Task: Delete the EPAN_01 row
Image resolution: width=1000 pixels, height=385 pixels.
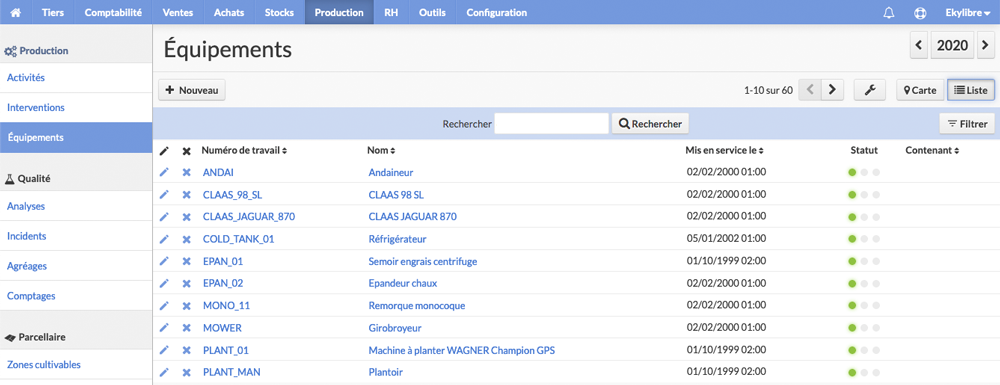Action: tap(186, 261)
